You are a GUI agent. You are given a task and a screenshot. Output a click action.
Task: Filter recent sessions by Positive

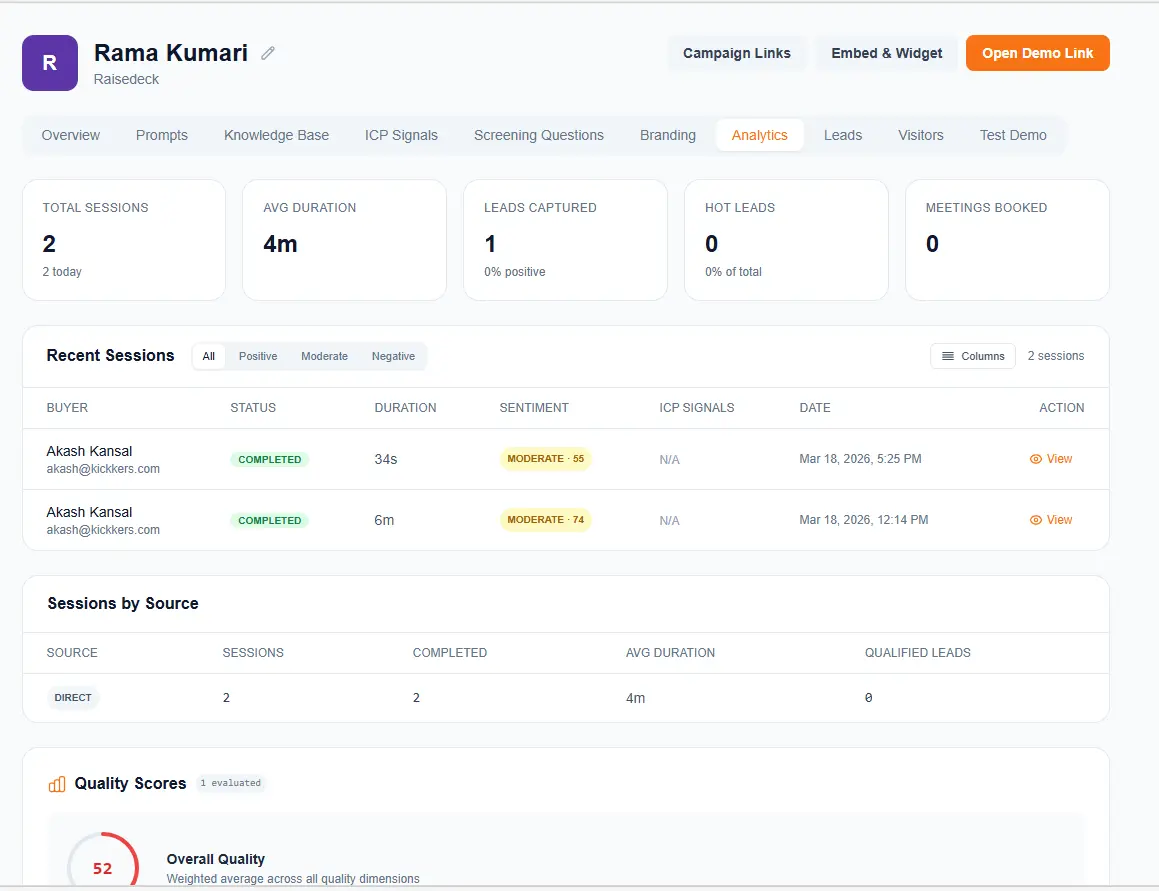tap(258, 356)
